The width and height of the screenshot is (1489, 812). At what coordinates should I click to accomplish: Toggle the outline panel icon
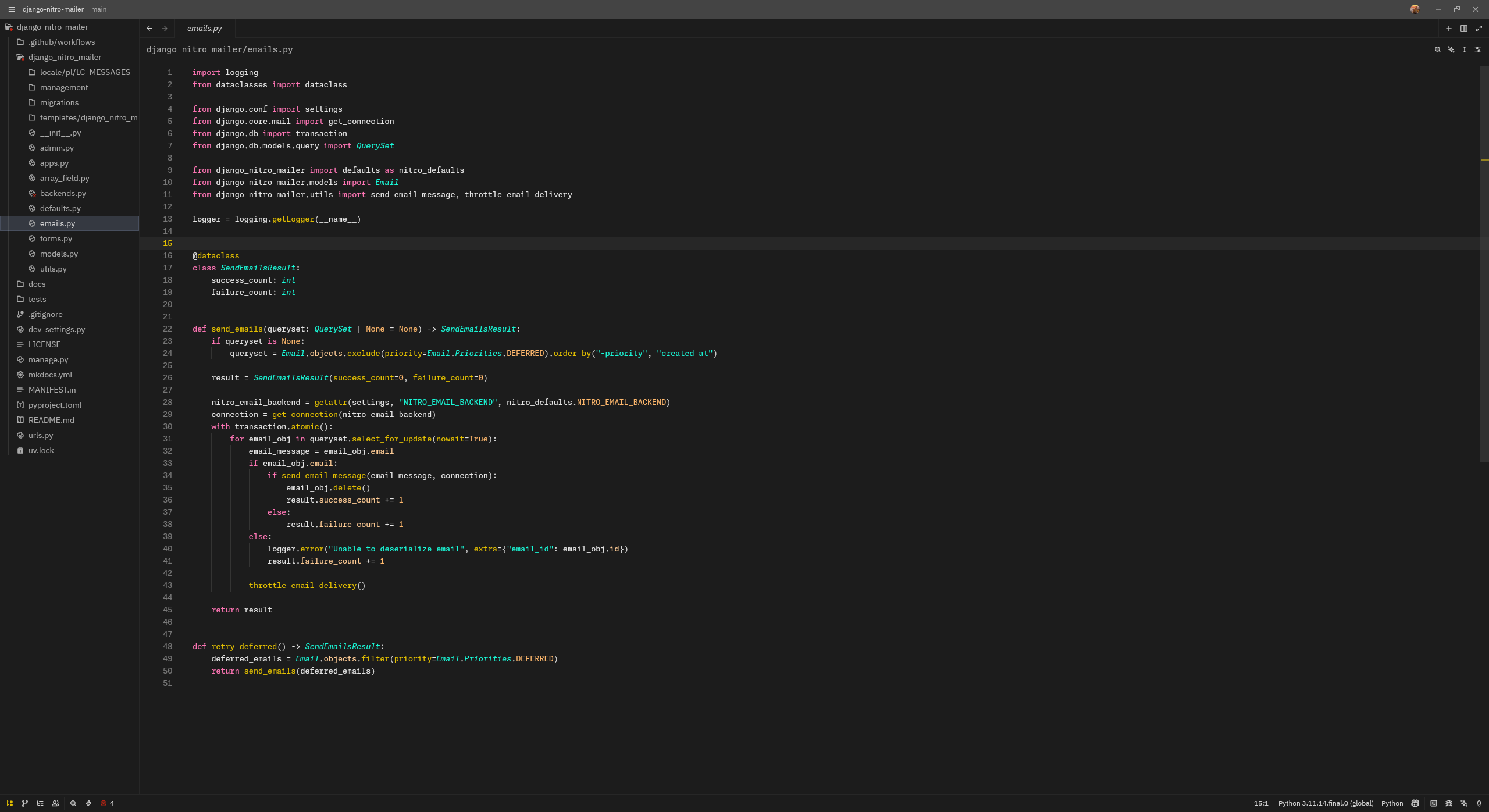[x=40, y=803]
